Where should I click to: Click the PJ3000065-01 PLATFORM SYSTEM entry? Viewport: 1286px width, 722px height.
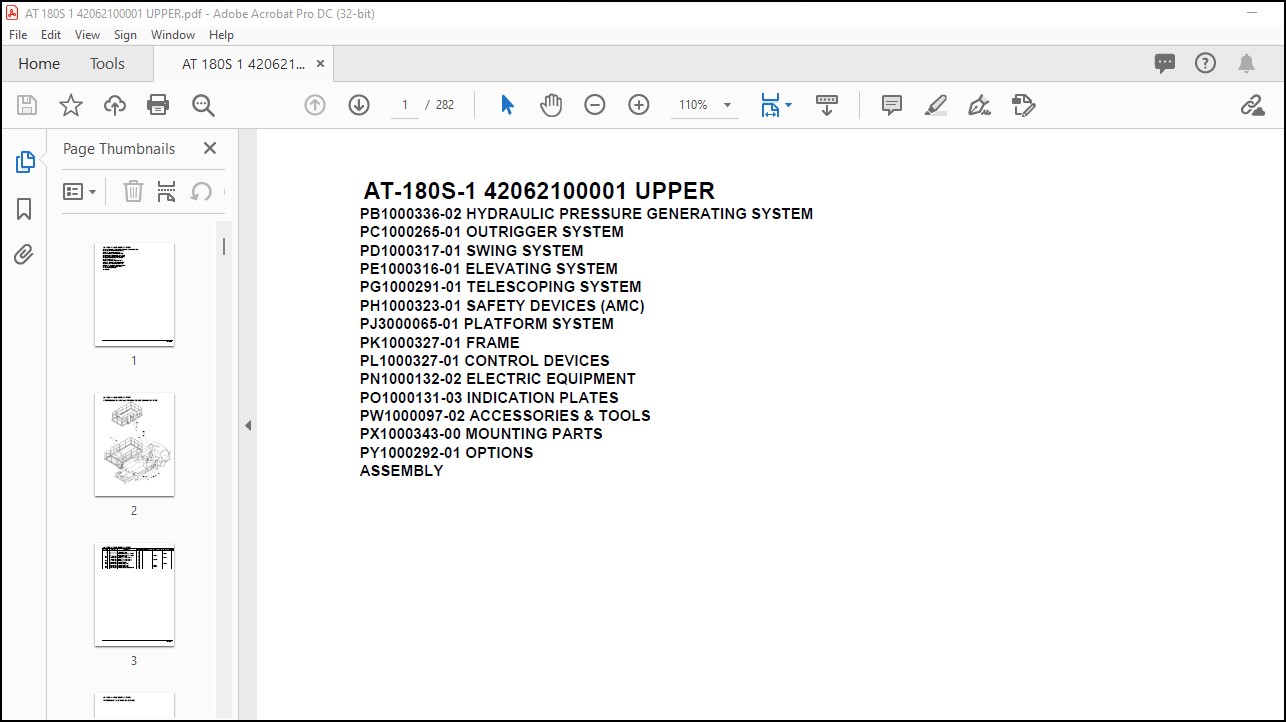coord(487,324)
